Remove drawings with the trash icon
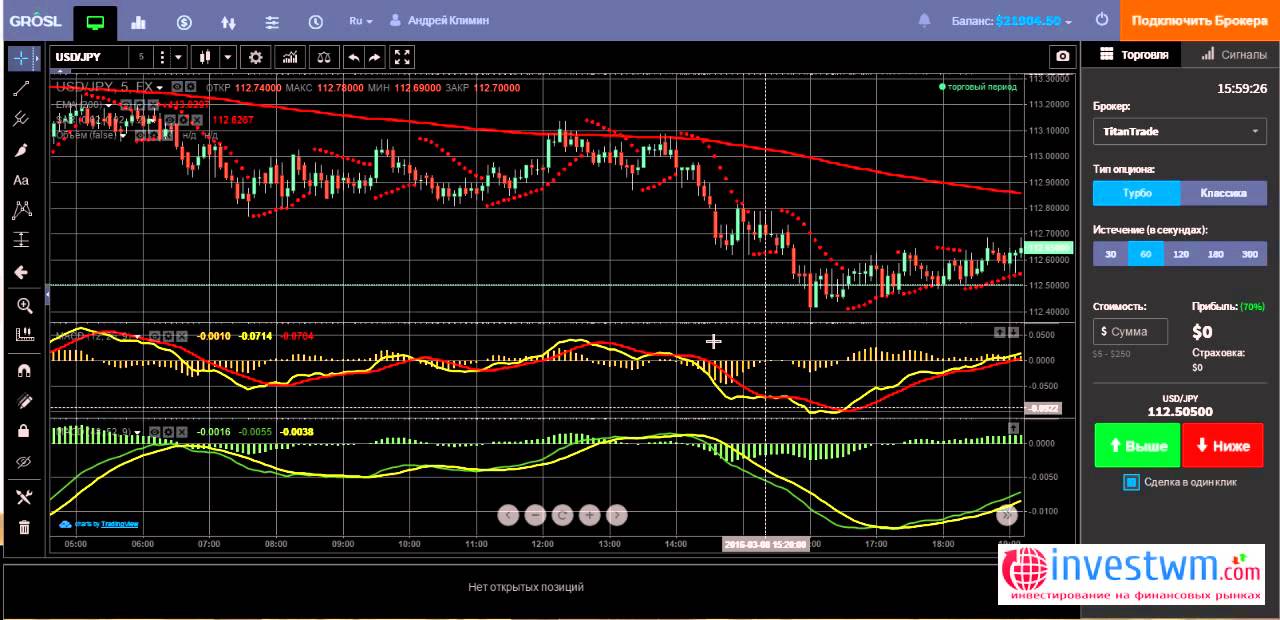Image resolution: width=1280 pixels, height=620 pixels. (23, 527)
